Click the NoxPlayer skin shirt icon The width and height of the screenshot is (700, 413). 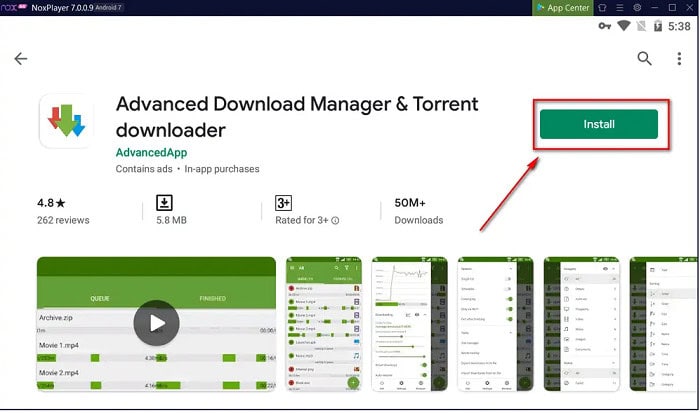[602, 8]
